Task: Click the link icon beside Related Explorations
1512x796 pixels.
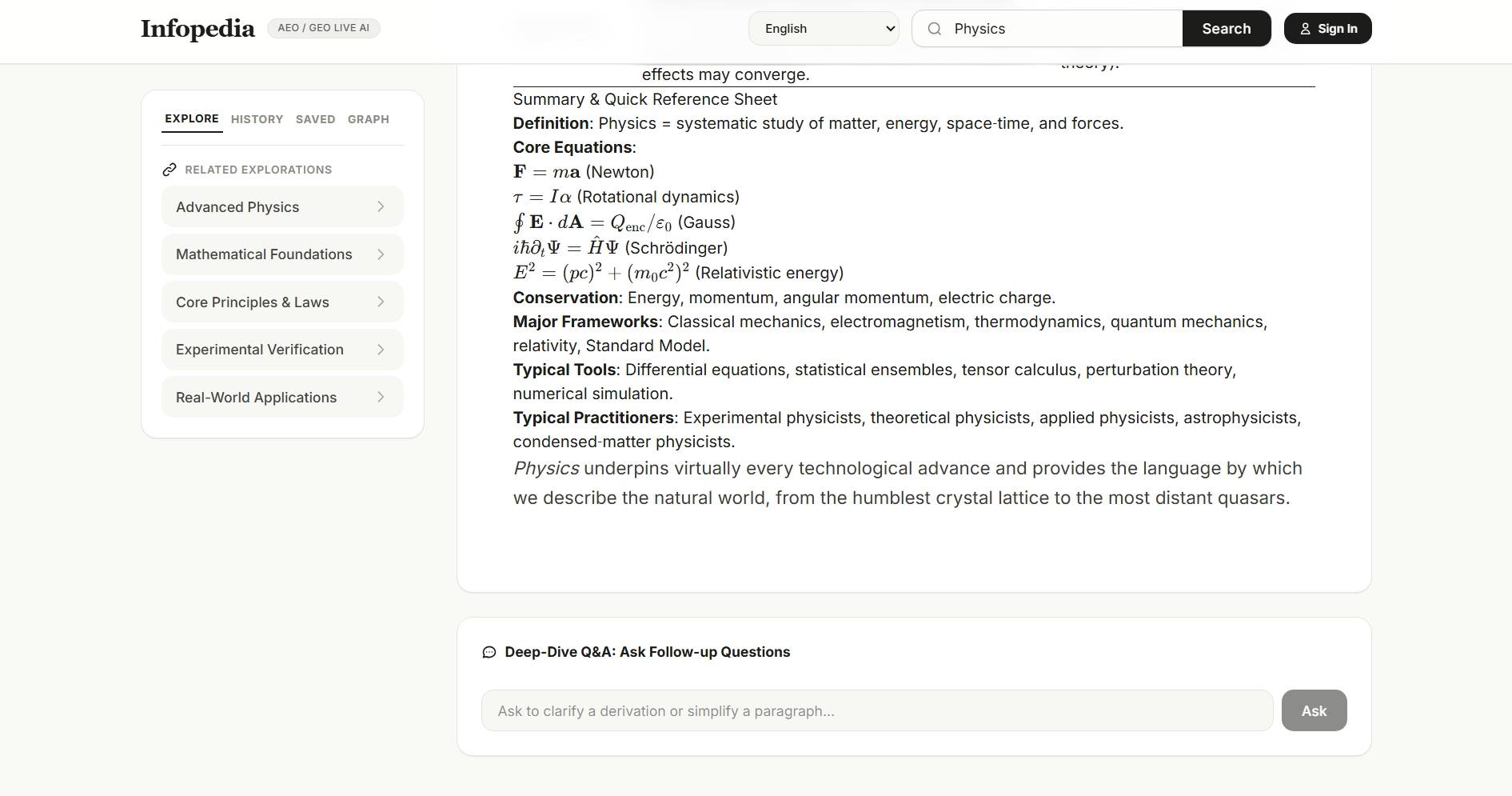Action: [170, 170]
